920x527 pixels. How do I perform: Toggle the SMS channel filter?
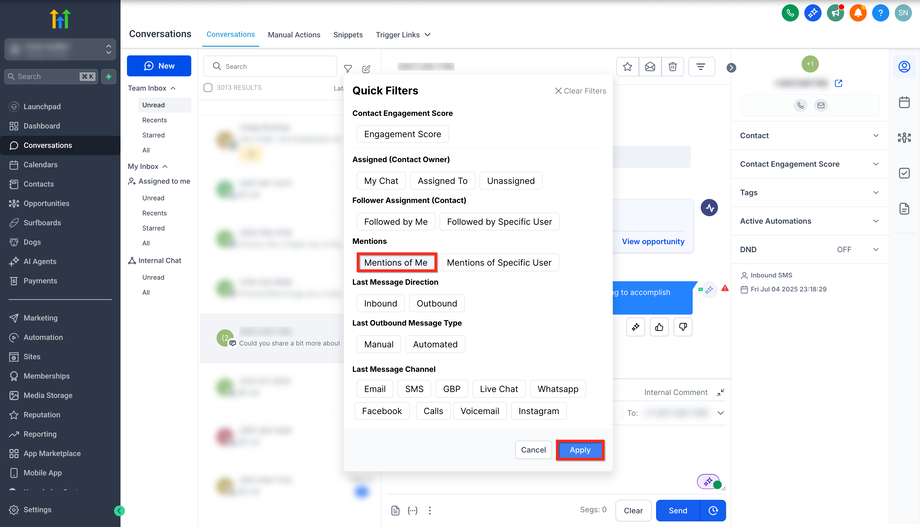pyautogui.click(x=414, y=389)
